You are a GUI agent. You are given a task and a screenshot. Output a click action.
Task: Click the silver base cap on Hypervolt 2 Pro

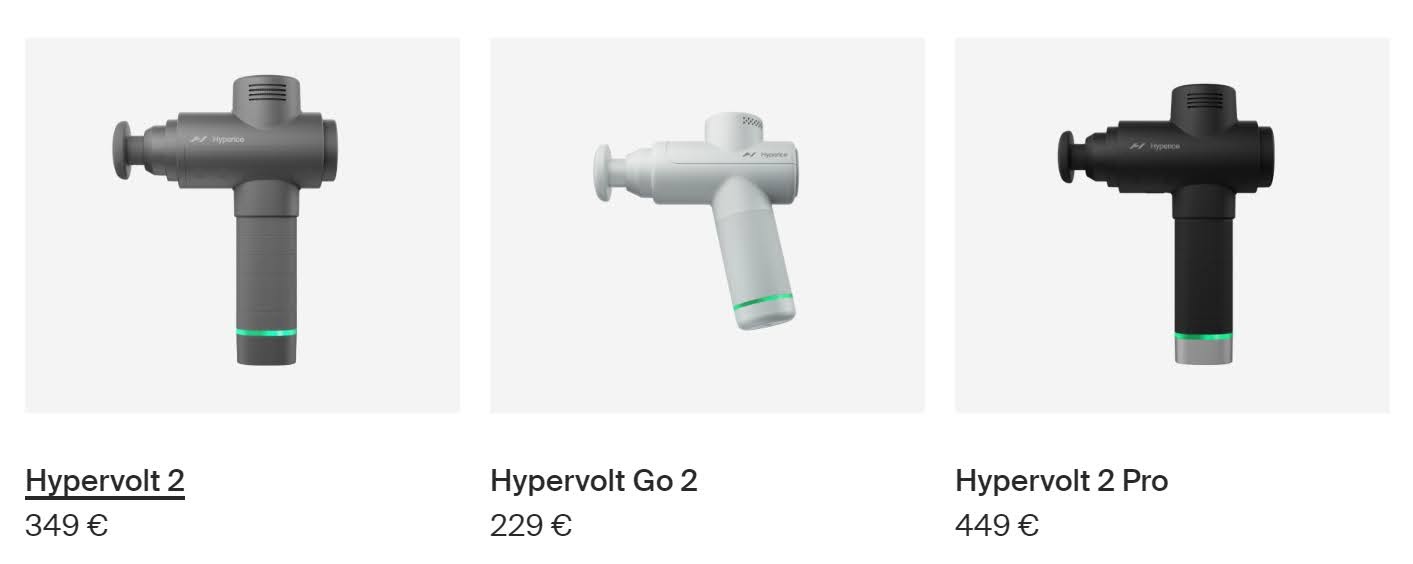[x=1203, y=352]
